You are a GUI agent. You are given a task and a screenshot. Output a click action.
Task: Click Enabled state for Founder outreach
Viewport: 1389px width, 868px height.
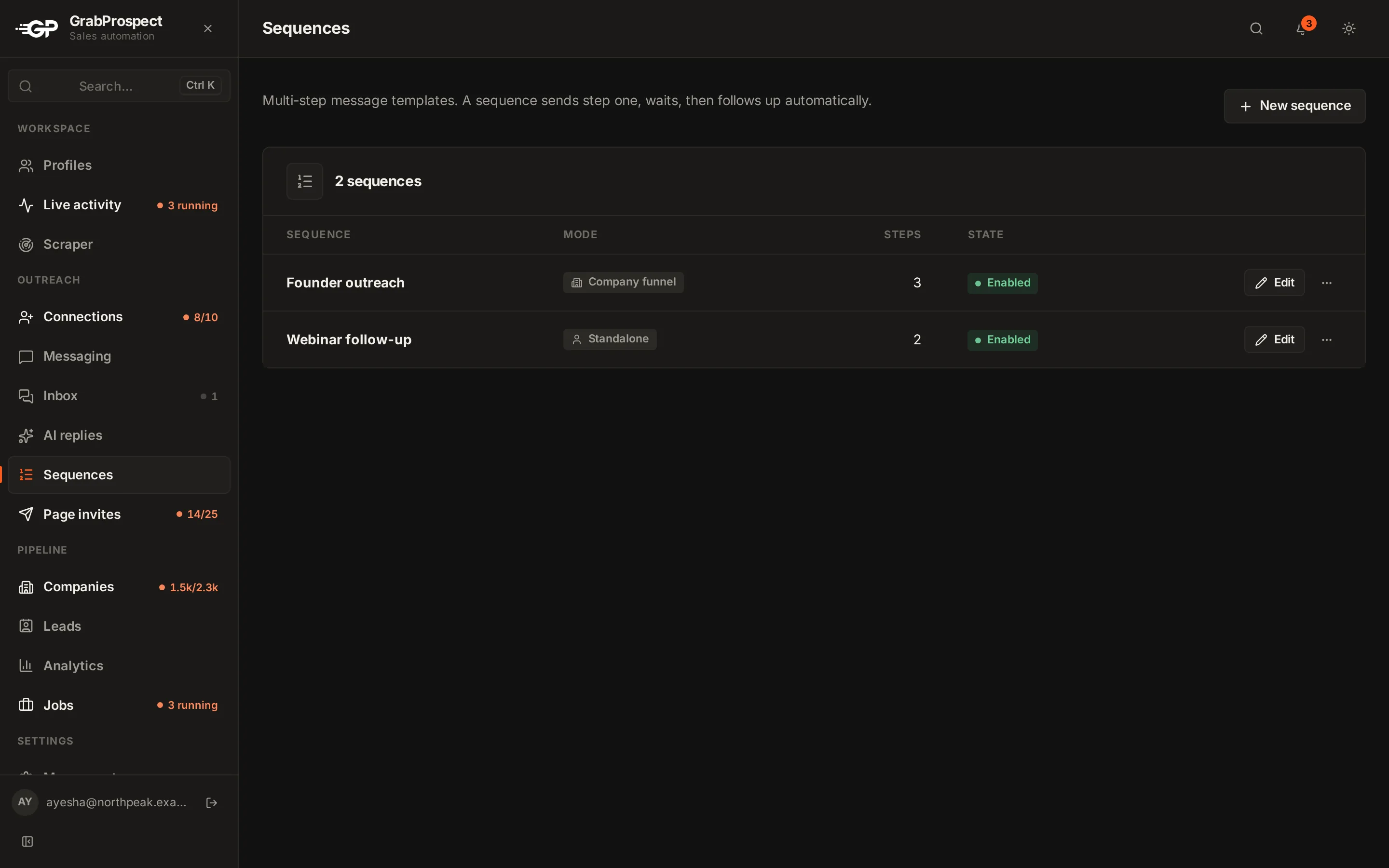click(x=1002, y=283)
